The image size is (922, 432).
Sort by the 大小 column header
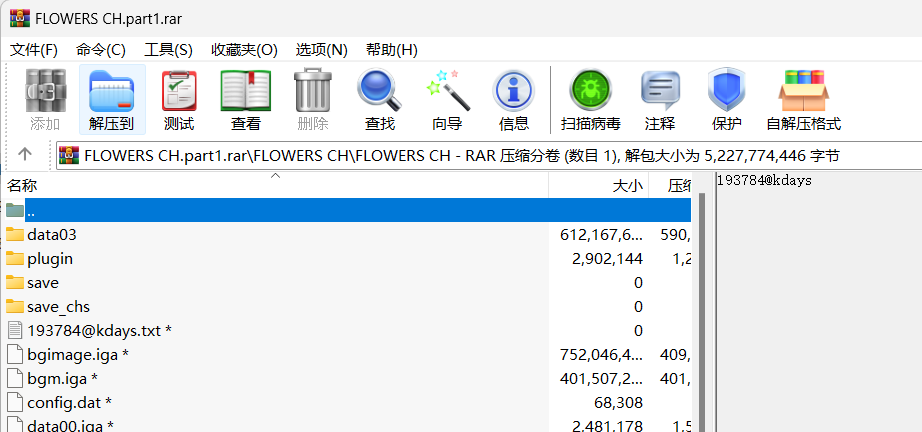pyautogui.click(x=626, y=186)
